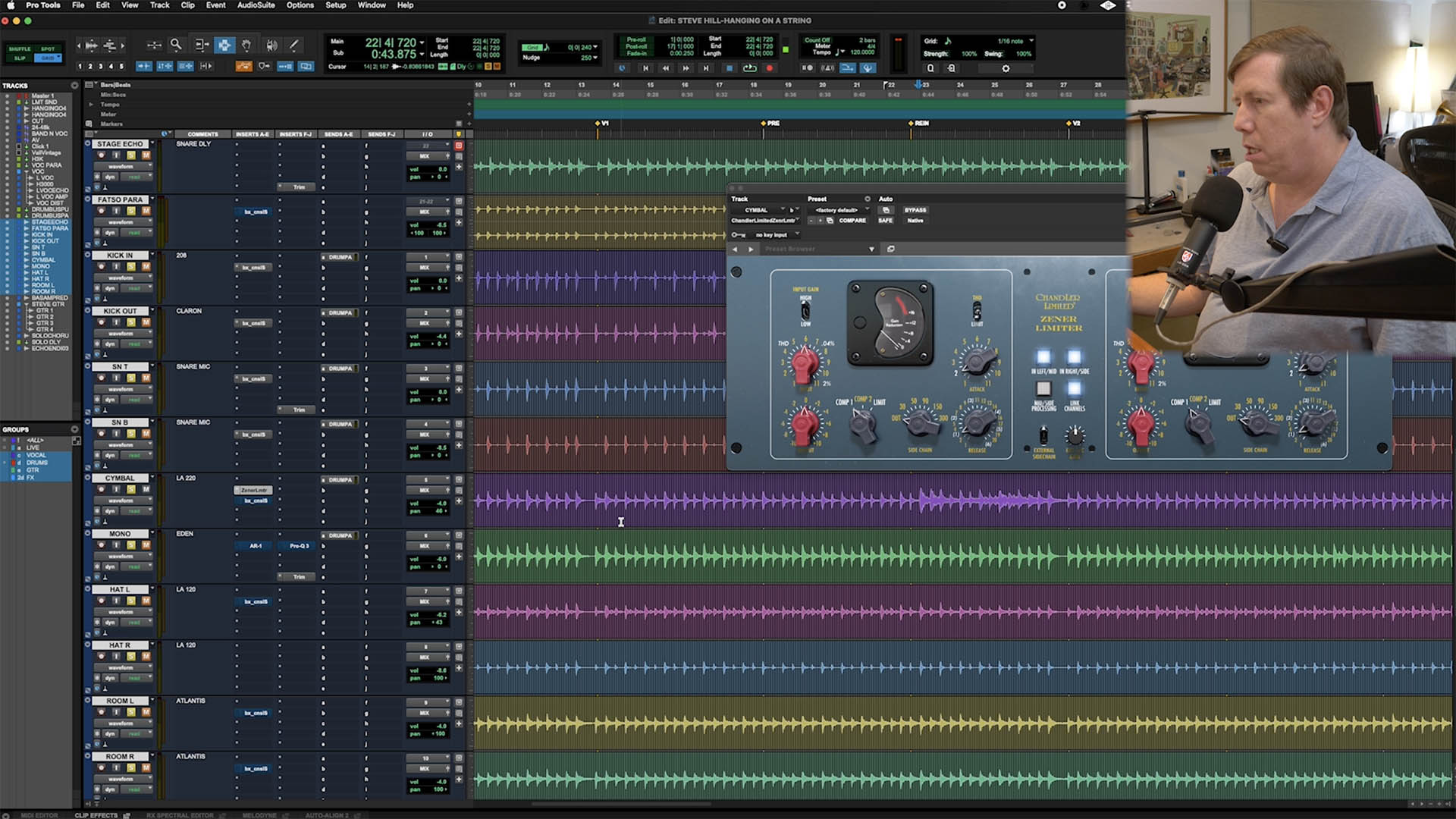Toggle Tab to Transients button
The height and width of the screenshot is (819, 1456).
(x=144, y=66)
